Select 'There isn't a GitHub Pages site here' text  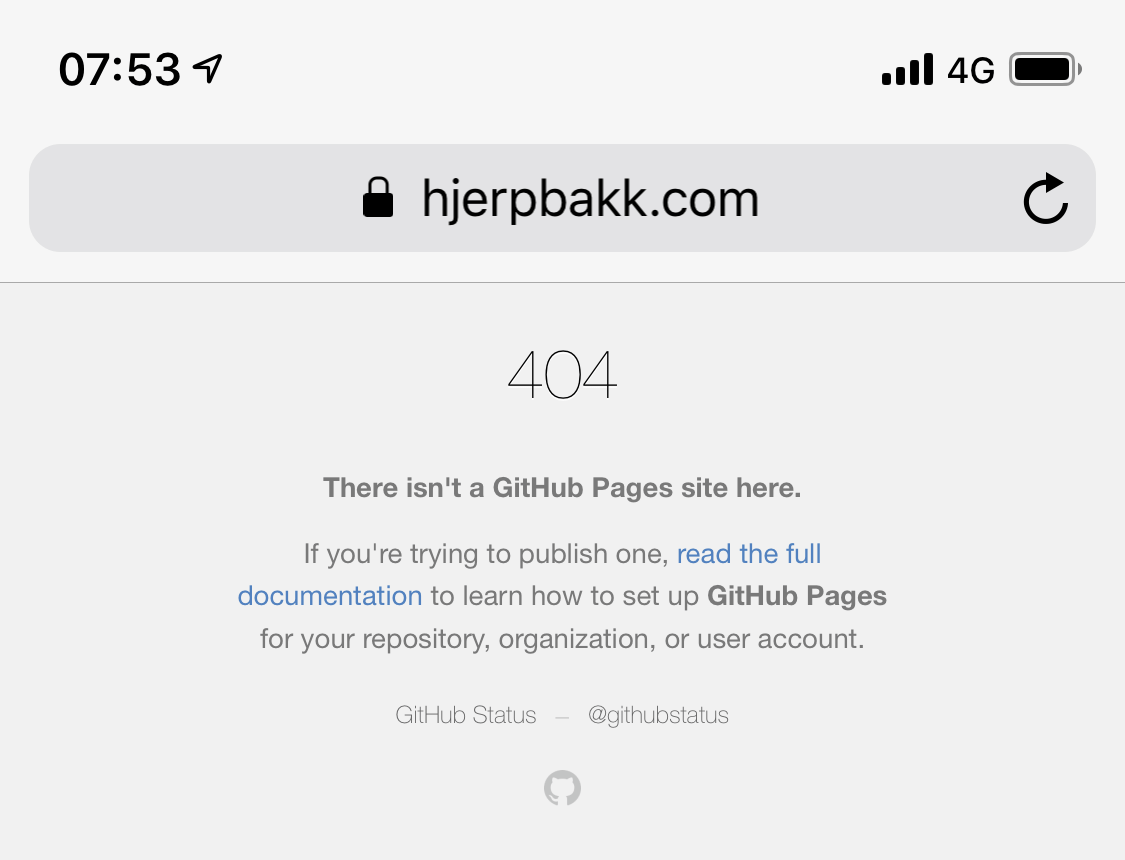[x=562, y=488]
